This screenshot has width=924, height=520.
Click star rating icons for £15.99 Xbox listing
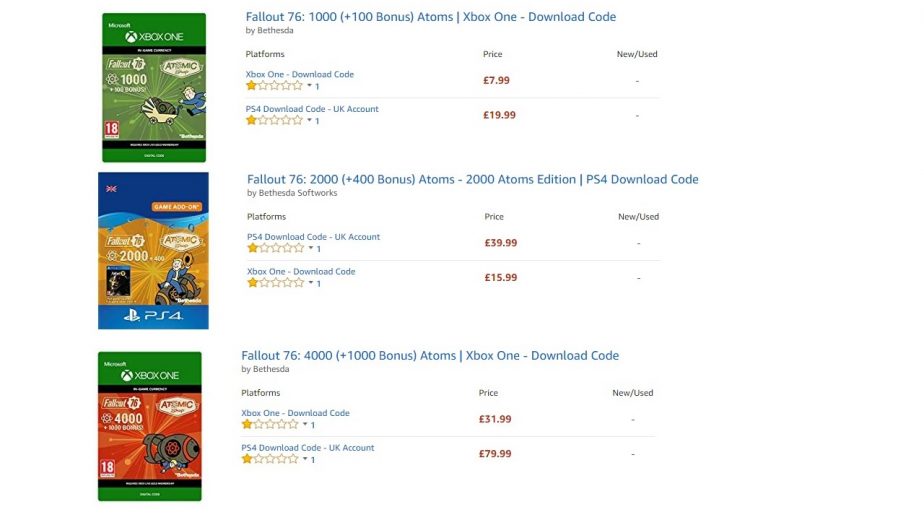275,283
